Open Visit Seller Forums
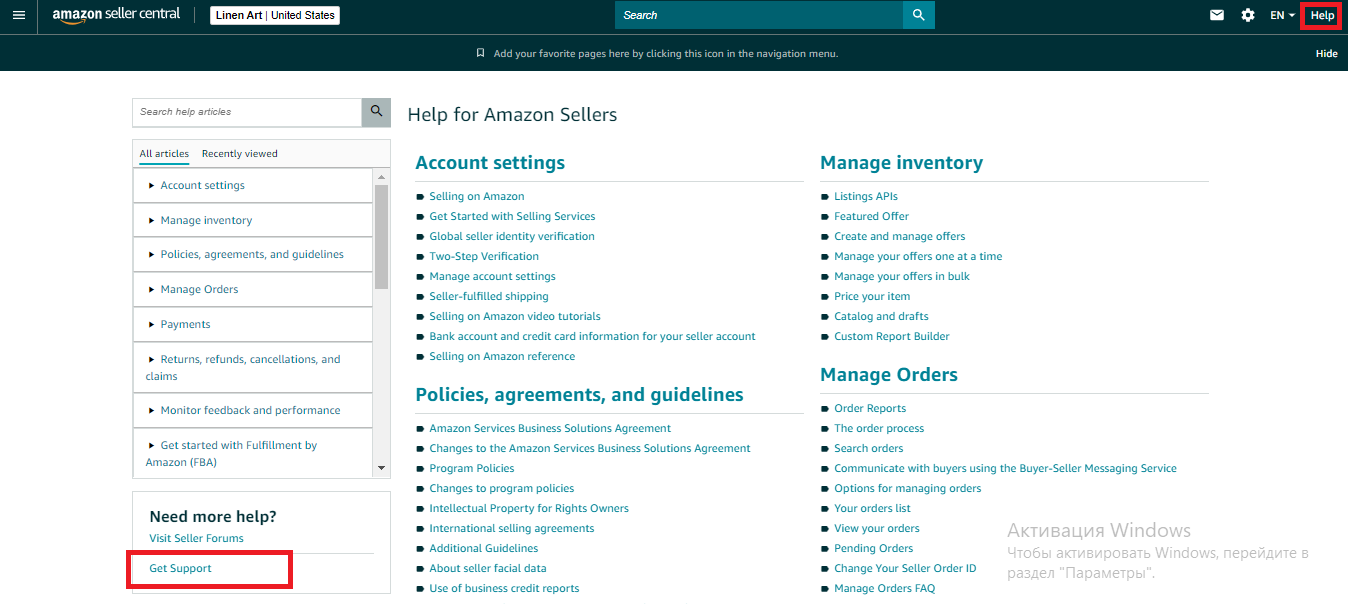The image size is (1348, 604). 195,537
